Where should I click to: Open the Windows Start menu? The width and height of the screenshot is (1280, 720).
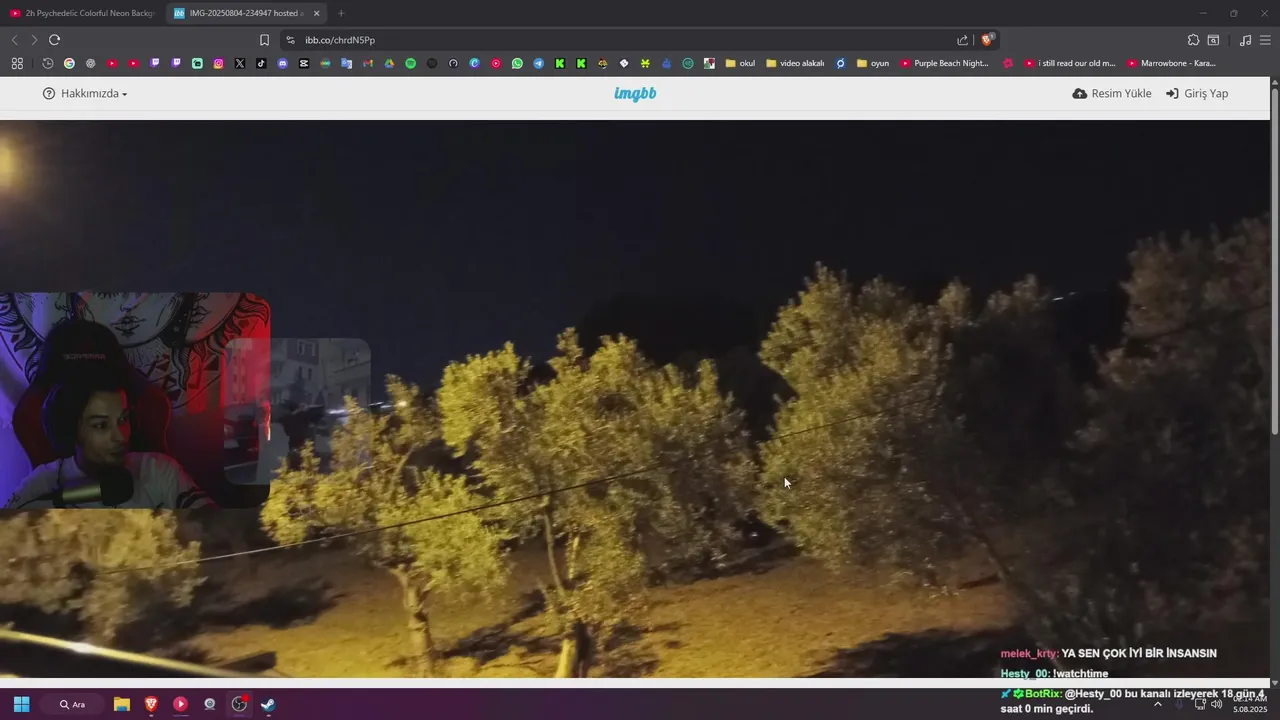21,704
